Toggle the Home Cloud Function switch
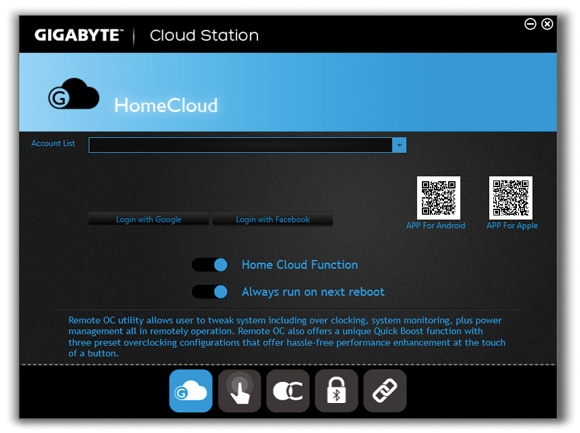Viewport: 580px width, 433px height. [x=210, y=265]
